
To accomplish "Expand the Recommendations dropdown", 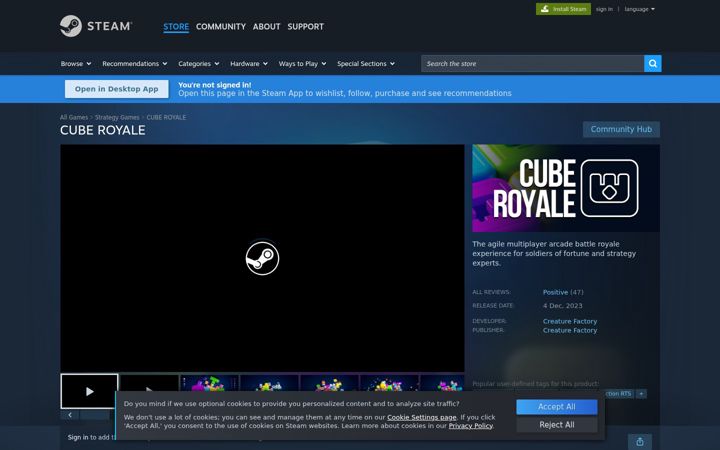I will click(135, 63).
